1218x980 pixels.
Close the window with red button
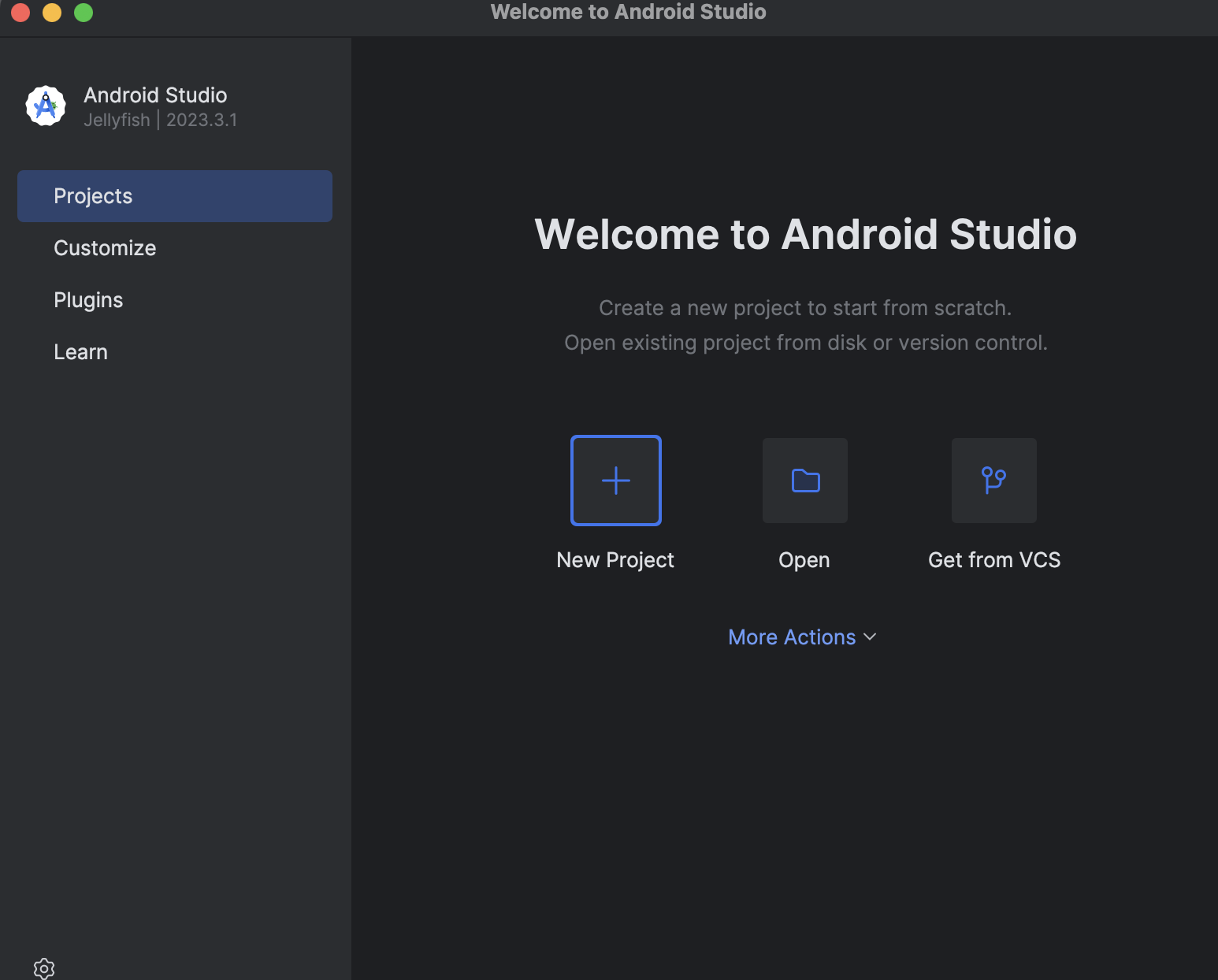click(x=20, y=13)
